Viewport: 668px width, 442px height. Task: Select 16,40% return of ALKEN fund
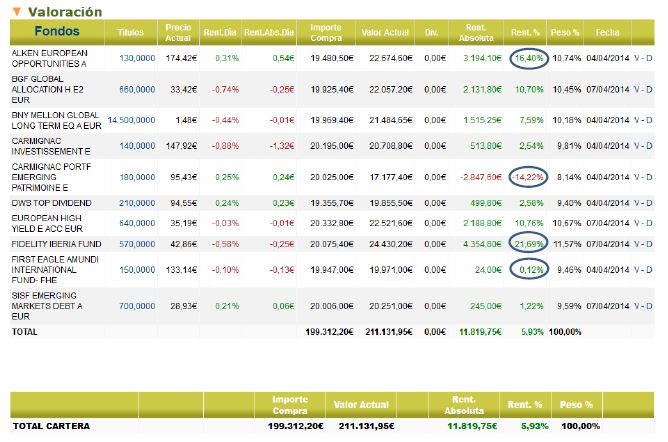pyautogui.click(x=529, y=58)
